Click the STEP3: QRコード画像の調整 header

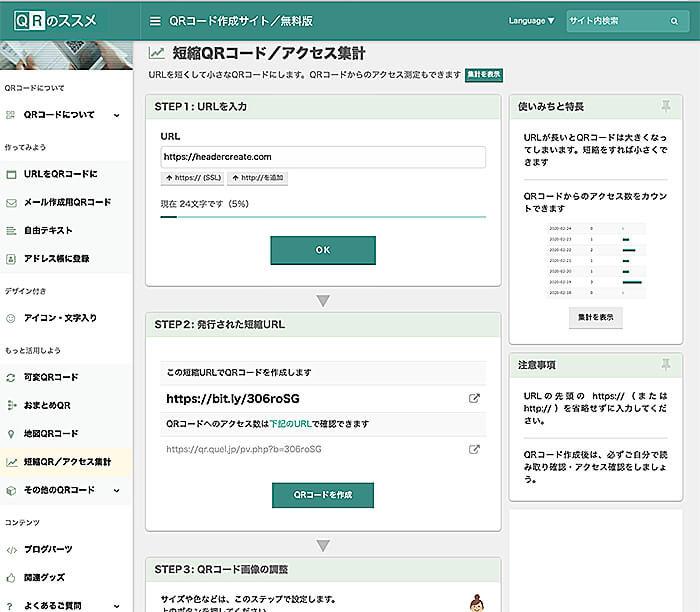323,570
